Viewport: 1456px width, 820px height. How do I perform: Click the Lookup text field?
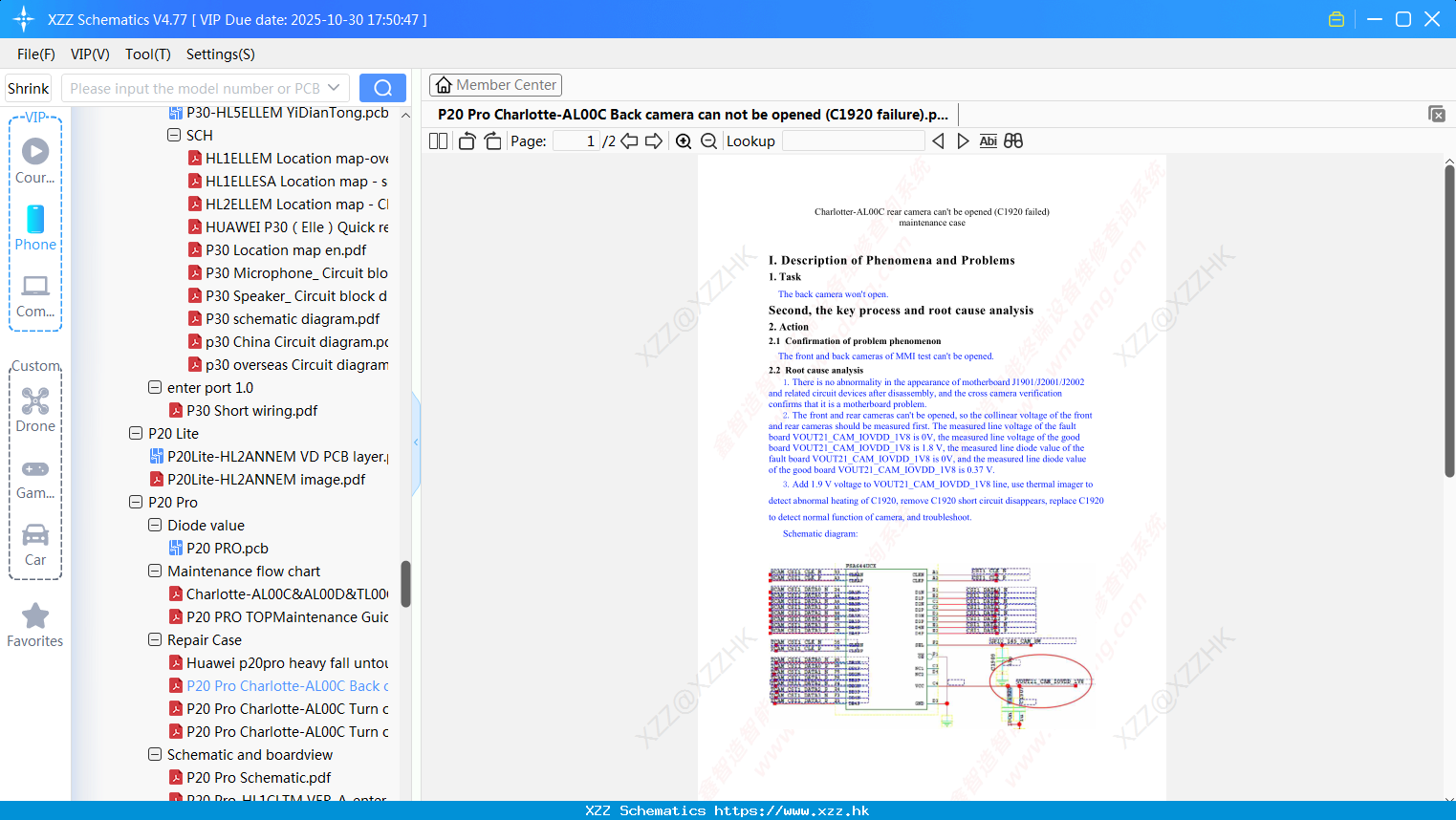(x=854, y=141)
